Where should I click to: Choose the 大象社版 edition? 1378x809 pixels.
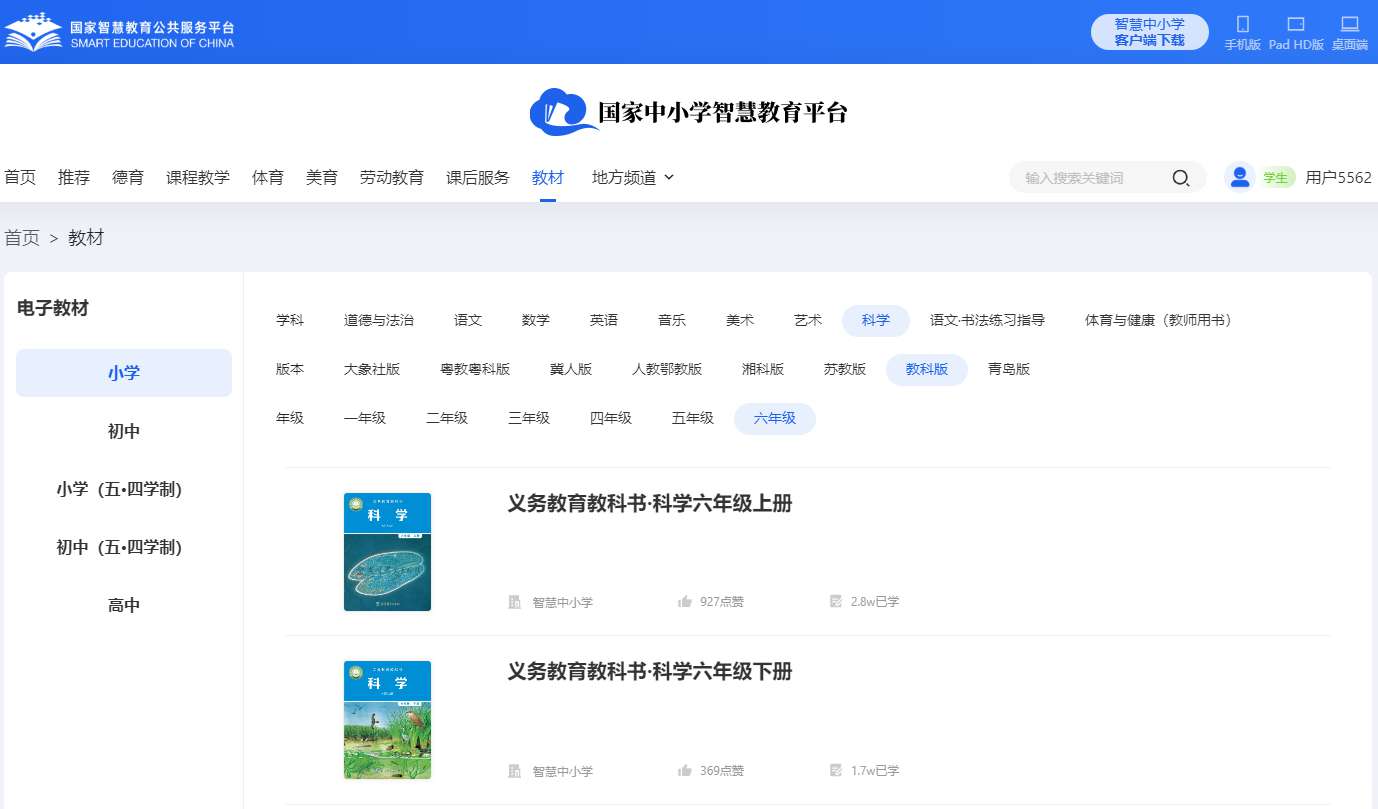point(372,370)
